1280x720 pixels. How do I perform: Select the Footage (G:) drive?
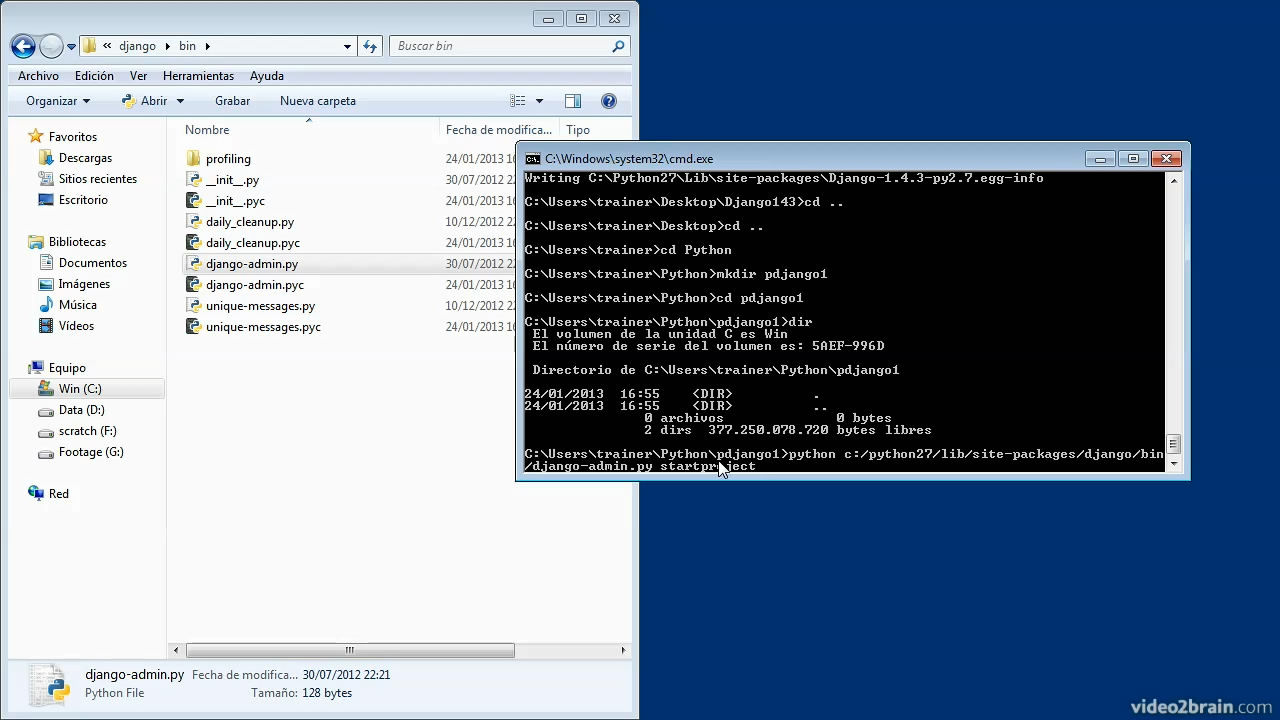pos(91,452)
